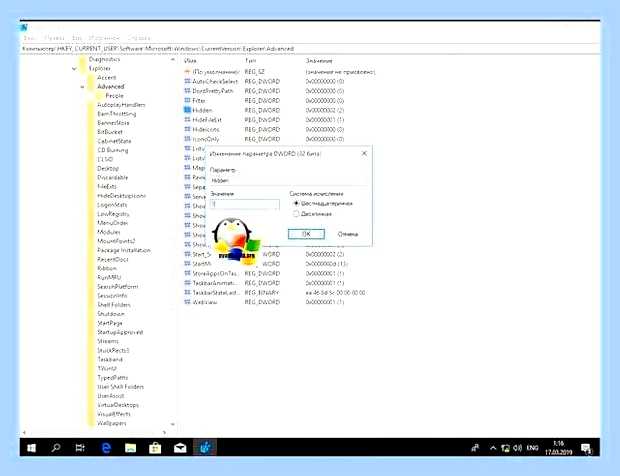Show hidden tray icons chevron
620x476 pixels.
493,448
